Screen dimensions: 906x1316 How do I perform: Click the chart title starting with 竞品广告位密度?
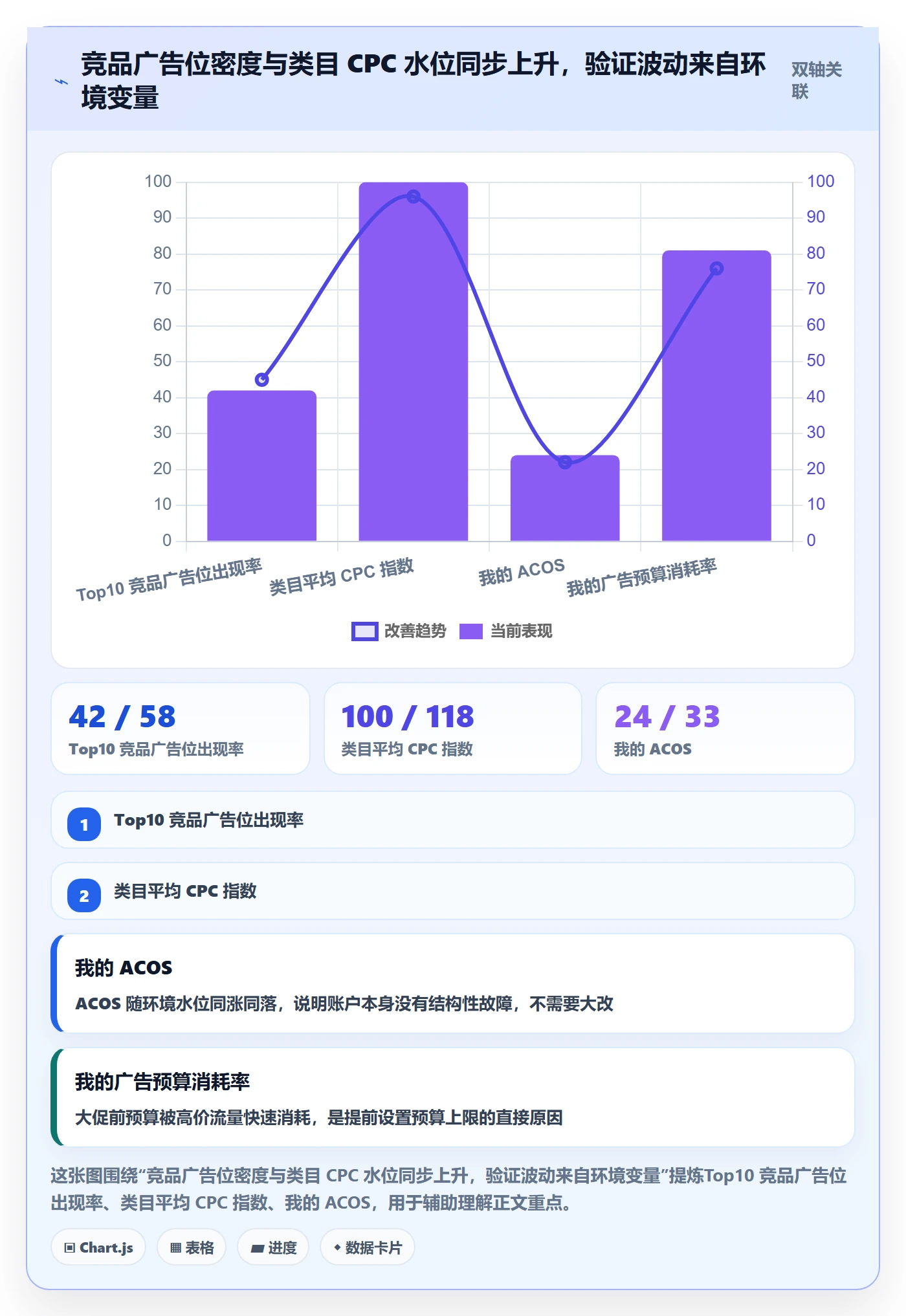pos(423,81)
